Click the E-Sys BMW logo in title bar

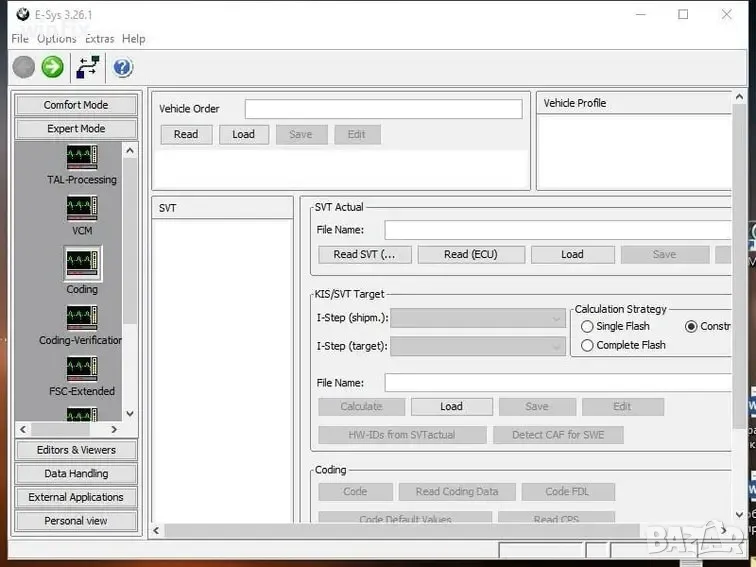coord(22,14)
